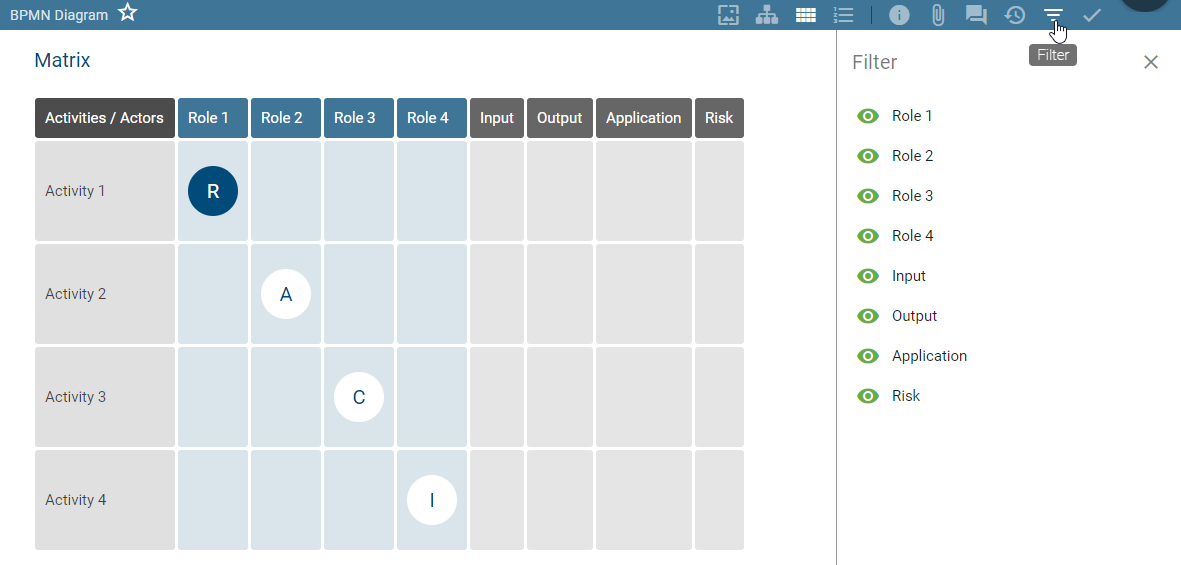The width and height of the screenshot is (1181, 565).
Task: Close the Filter panel
Action: [1151, 62]
